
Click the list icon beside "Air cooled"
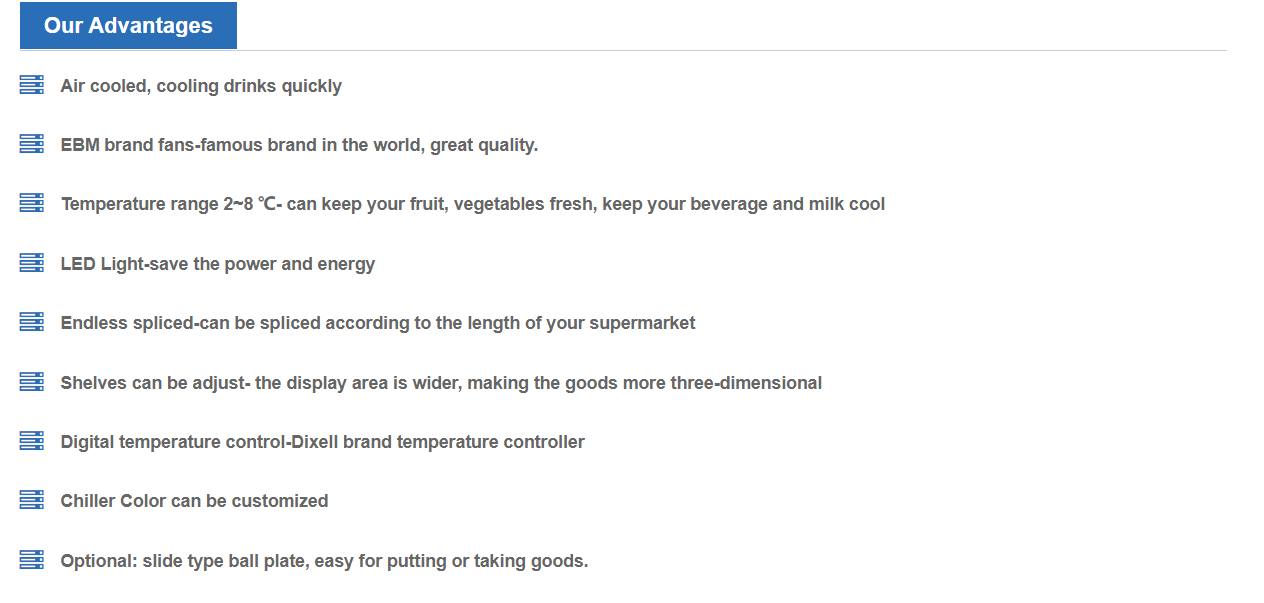[32, 85]
